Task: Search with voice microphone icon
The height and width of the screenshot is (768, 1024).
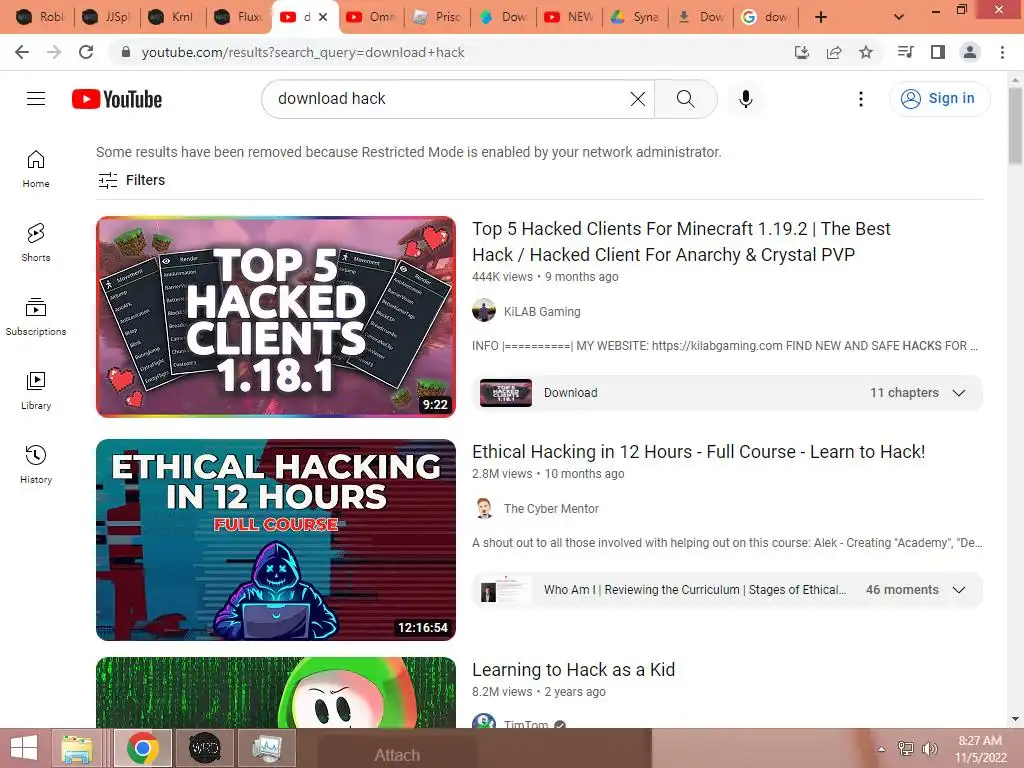Action: click(745, 99)
